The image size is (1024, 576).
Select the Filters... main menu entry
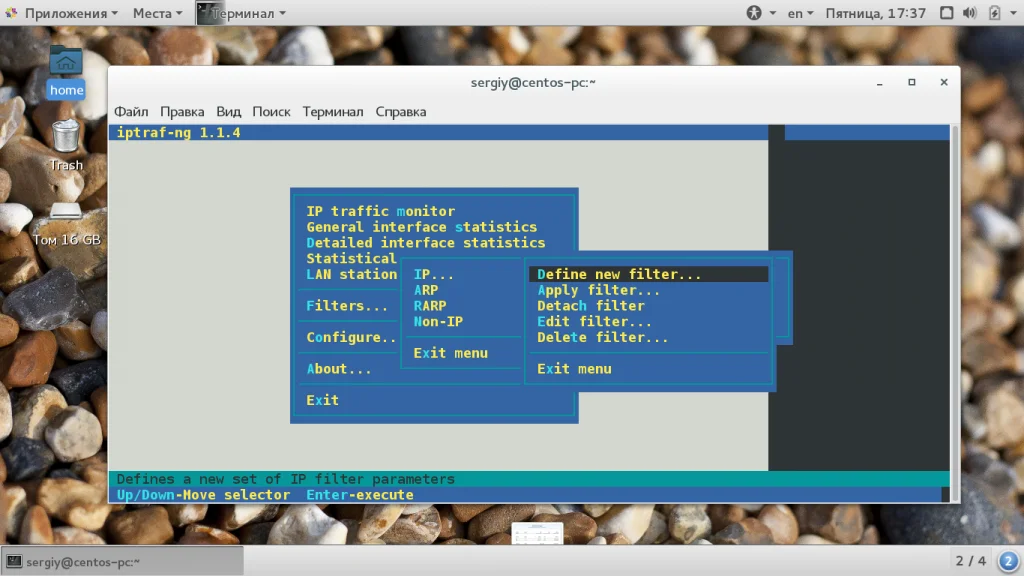[x=347, y=306]
